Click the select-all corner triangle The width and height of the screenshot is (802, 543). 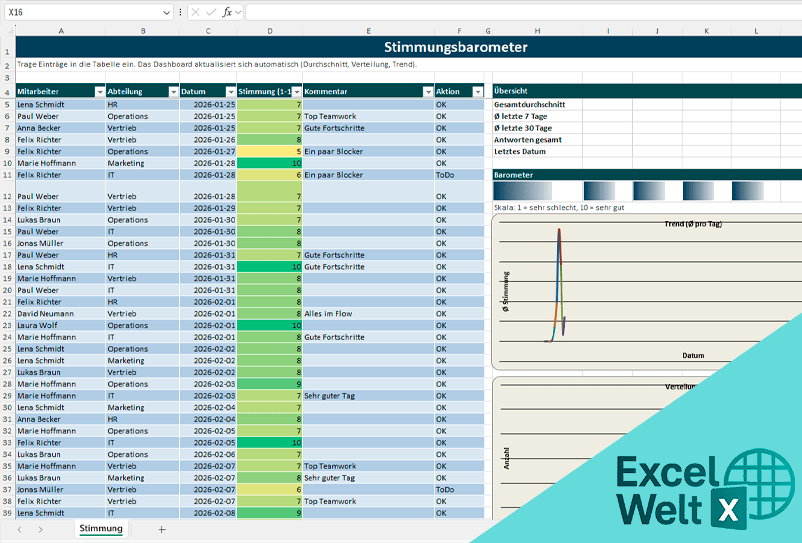tap(8, 31)
